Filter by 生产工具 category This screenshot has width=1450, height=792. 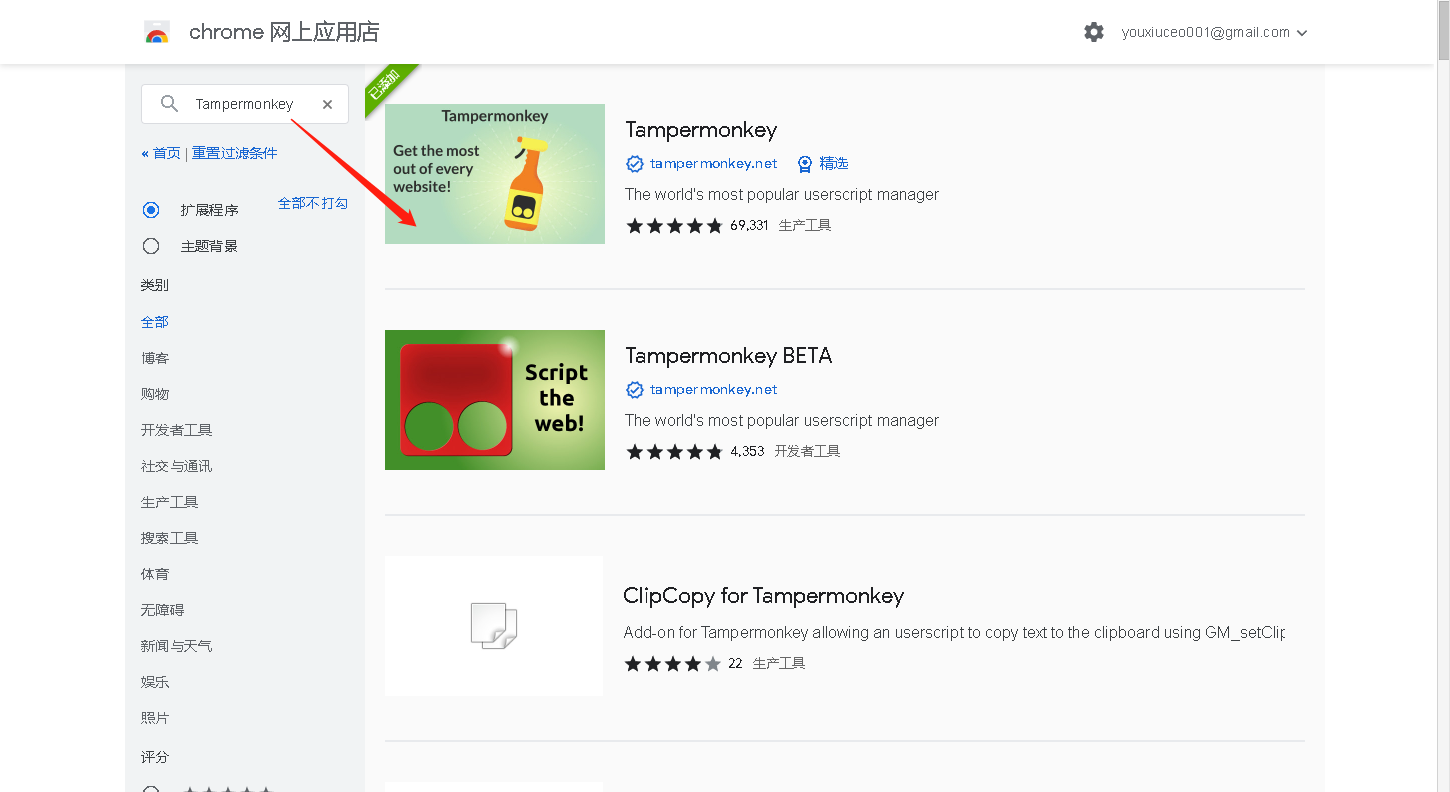(170, 502)
